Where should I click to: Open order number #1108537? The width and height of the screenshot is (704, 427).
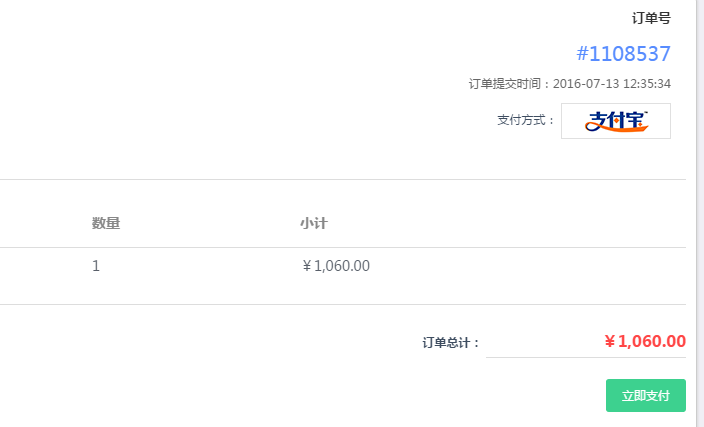pos(624,54)
